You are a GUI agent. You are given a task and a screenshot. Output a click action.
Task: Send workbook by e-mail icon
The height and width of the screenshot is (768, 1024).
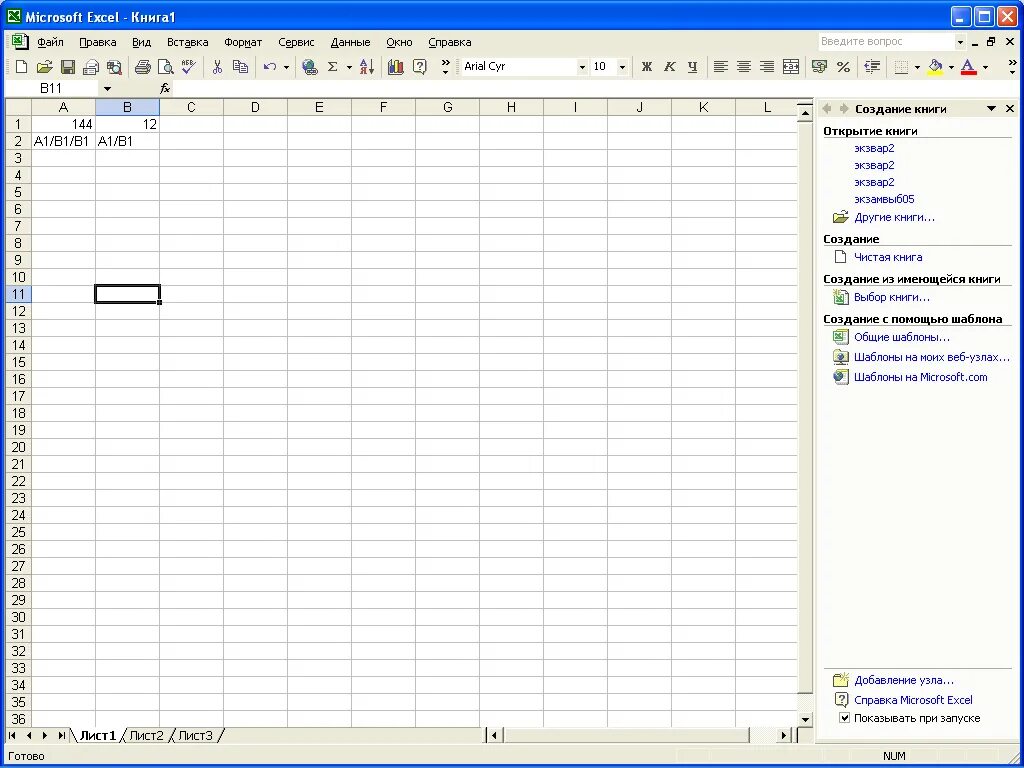[x=91, y=67]
